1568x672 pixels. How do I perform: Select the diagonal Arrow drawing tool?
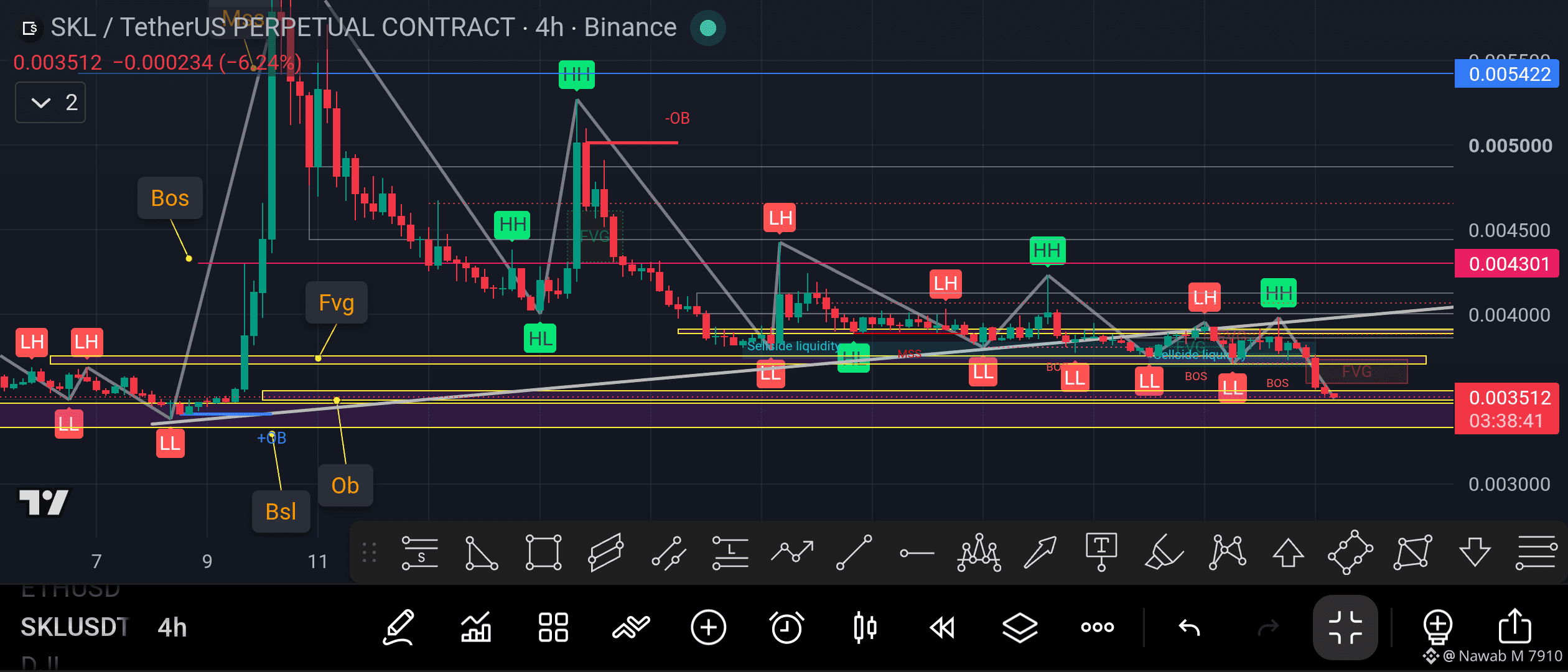[x=1040, y=553]
